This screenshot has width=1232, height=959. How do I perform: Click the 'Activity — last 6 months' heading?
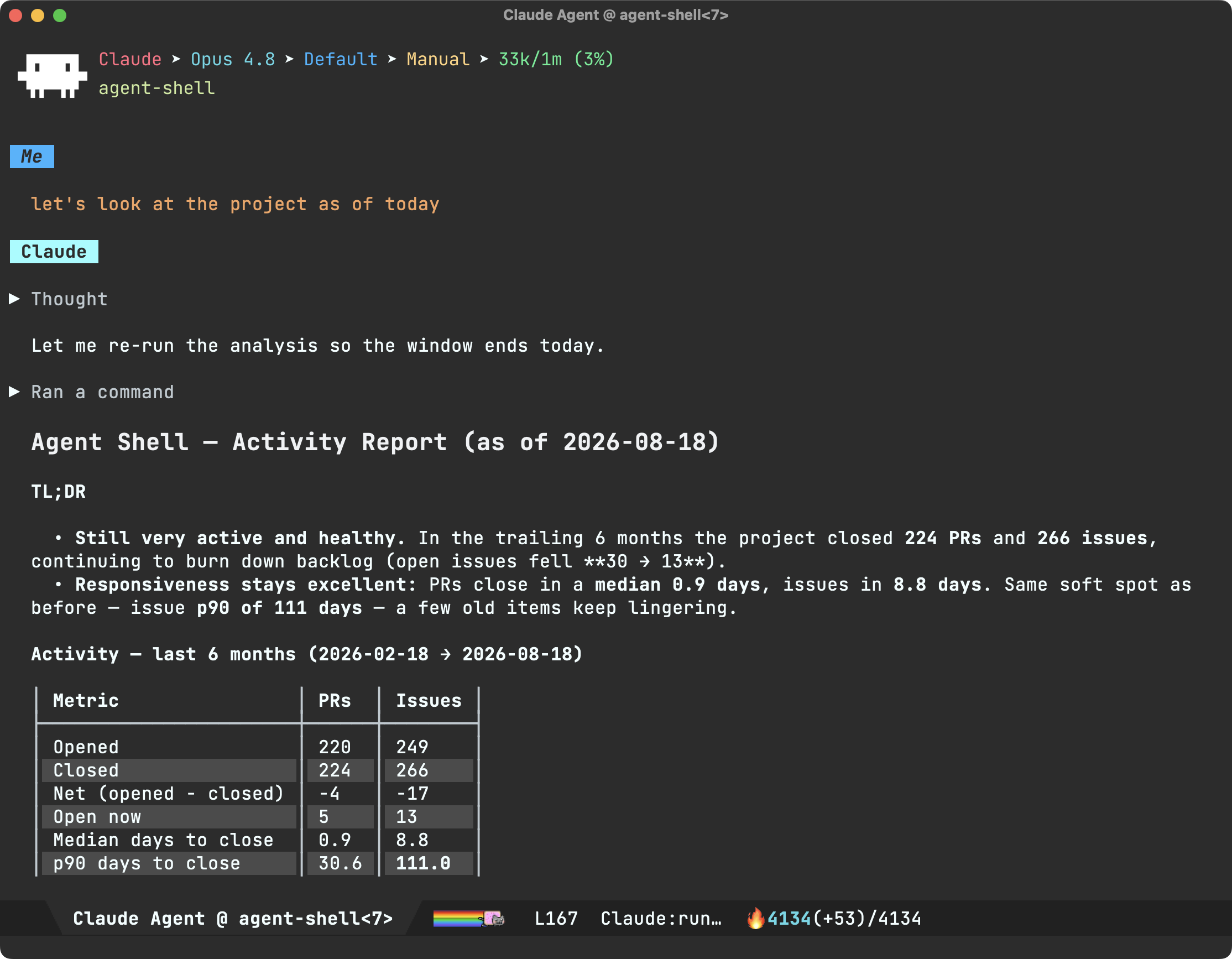[x=307, y=654]
